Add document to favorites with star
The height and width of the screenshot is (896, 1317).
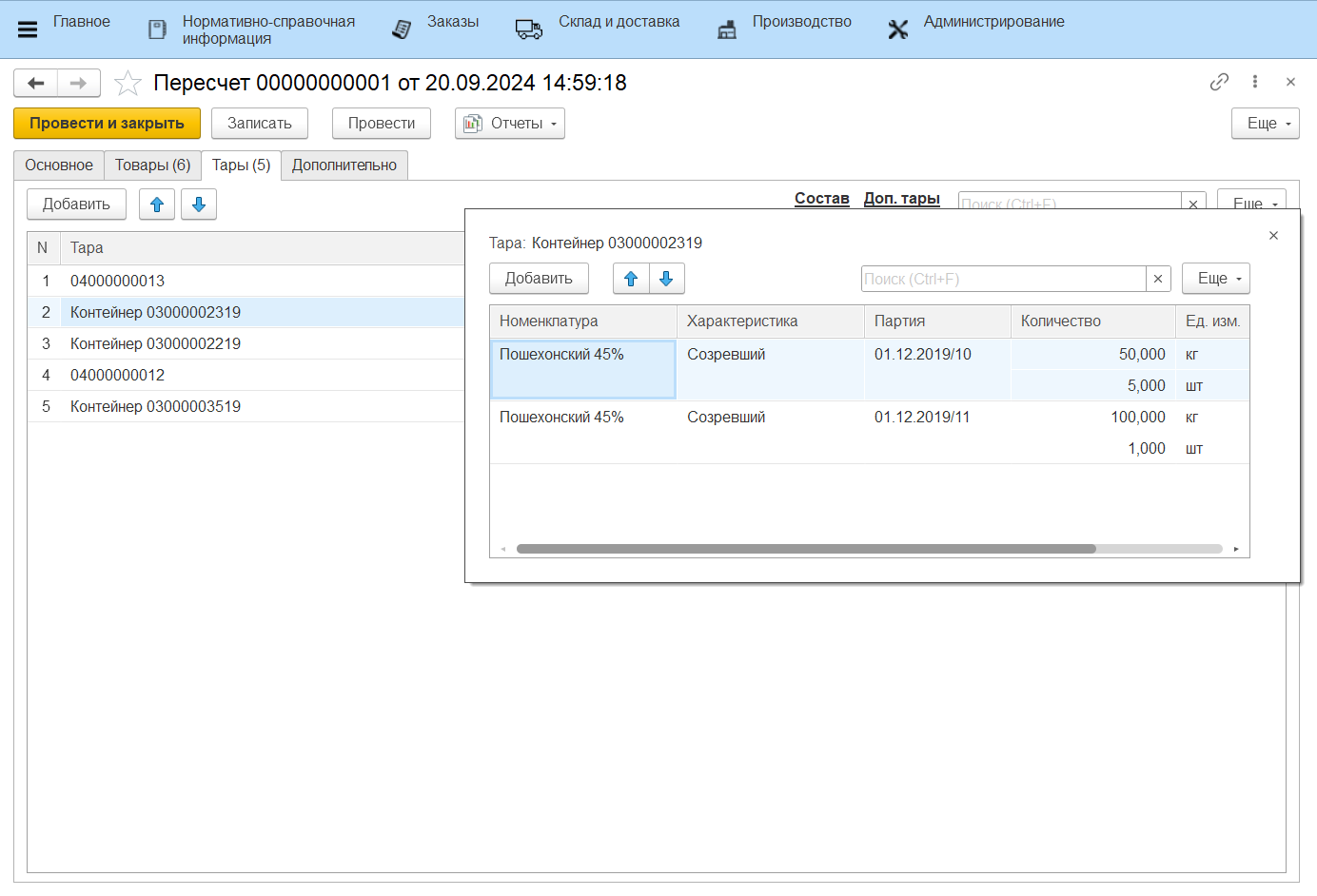click(x=128, y=84)
